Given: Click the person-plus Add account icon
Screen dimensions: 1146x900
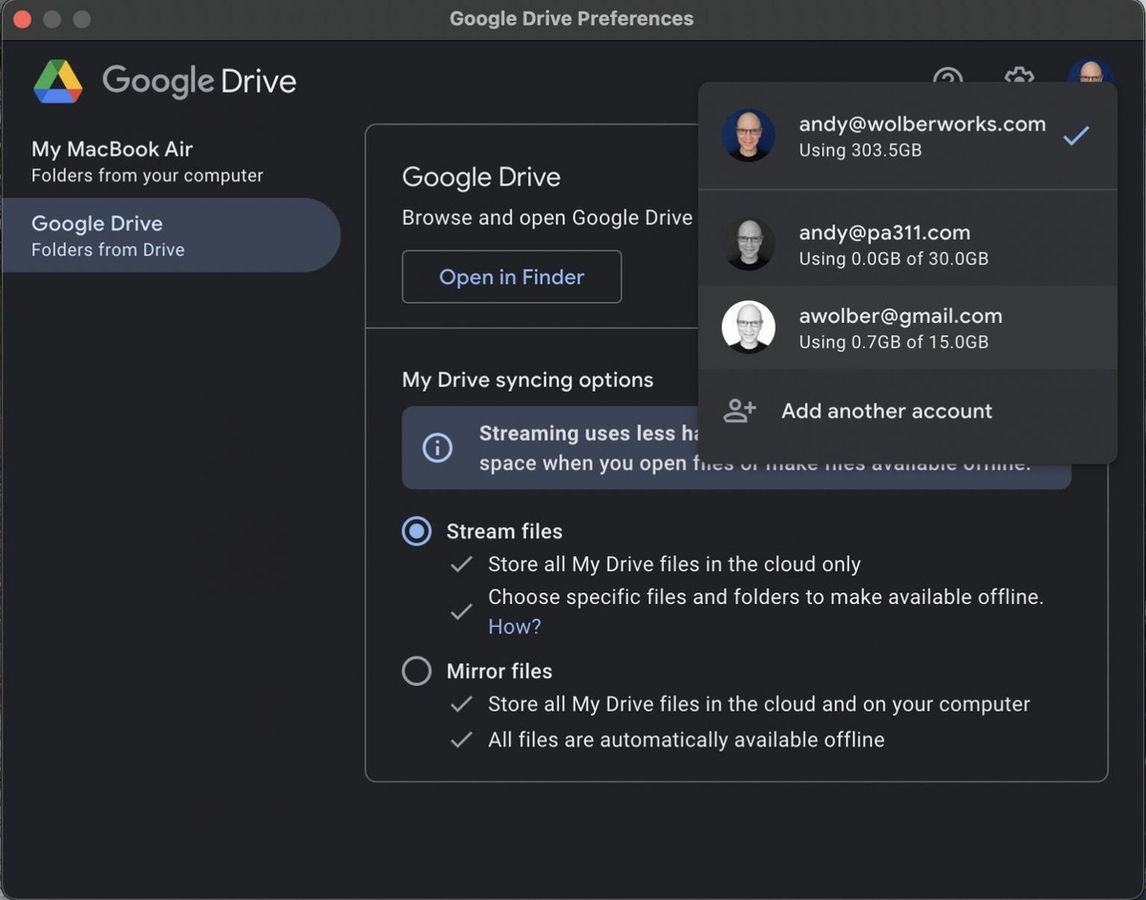Looking at the screenshot, I should tap(739, 409).
